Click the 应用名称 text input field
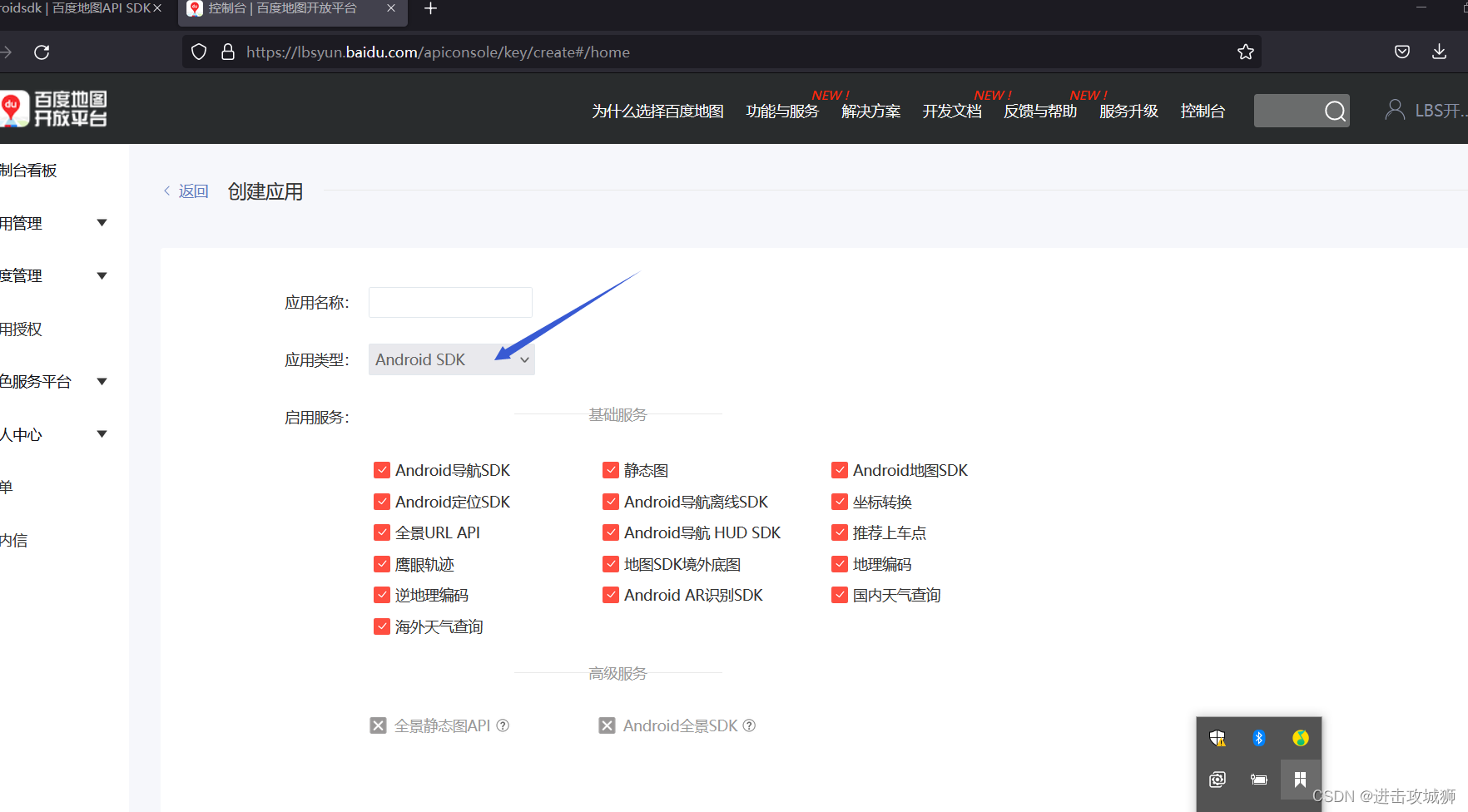The image size is (1468, 812). click(x=450, y=302)
